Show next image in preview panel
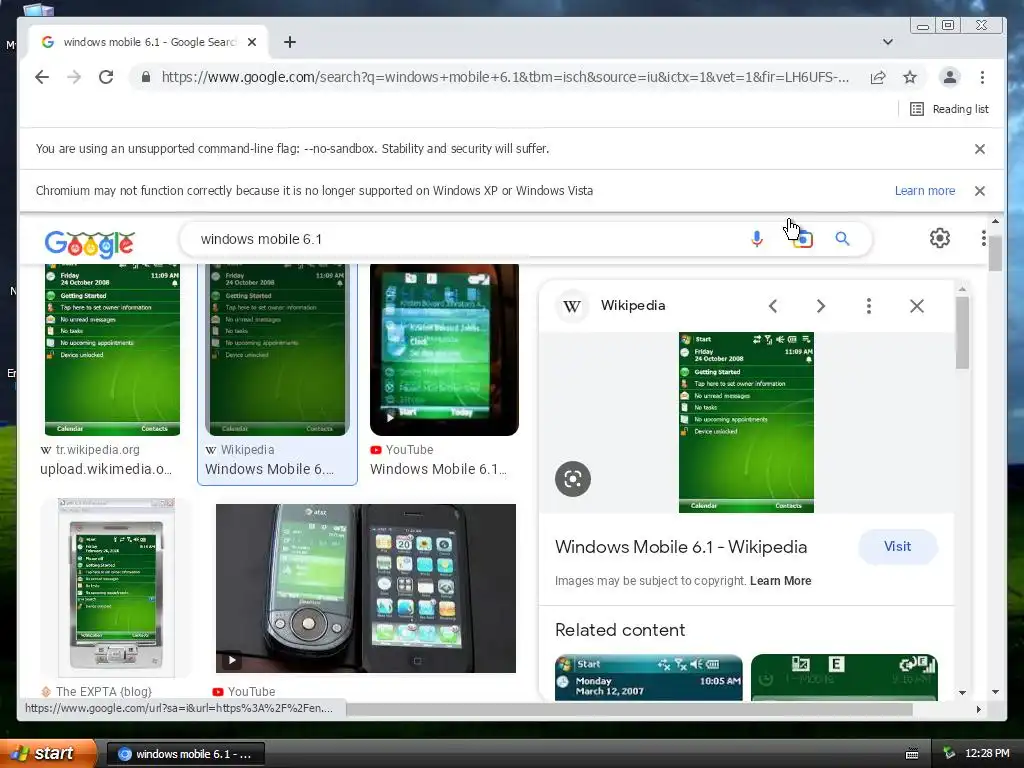The height and width of the screenshot is (768, 1024). (x=821, y=306)
